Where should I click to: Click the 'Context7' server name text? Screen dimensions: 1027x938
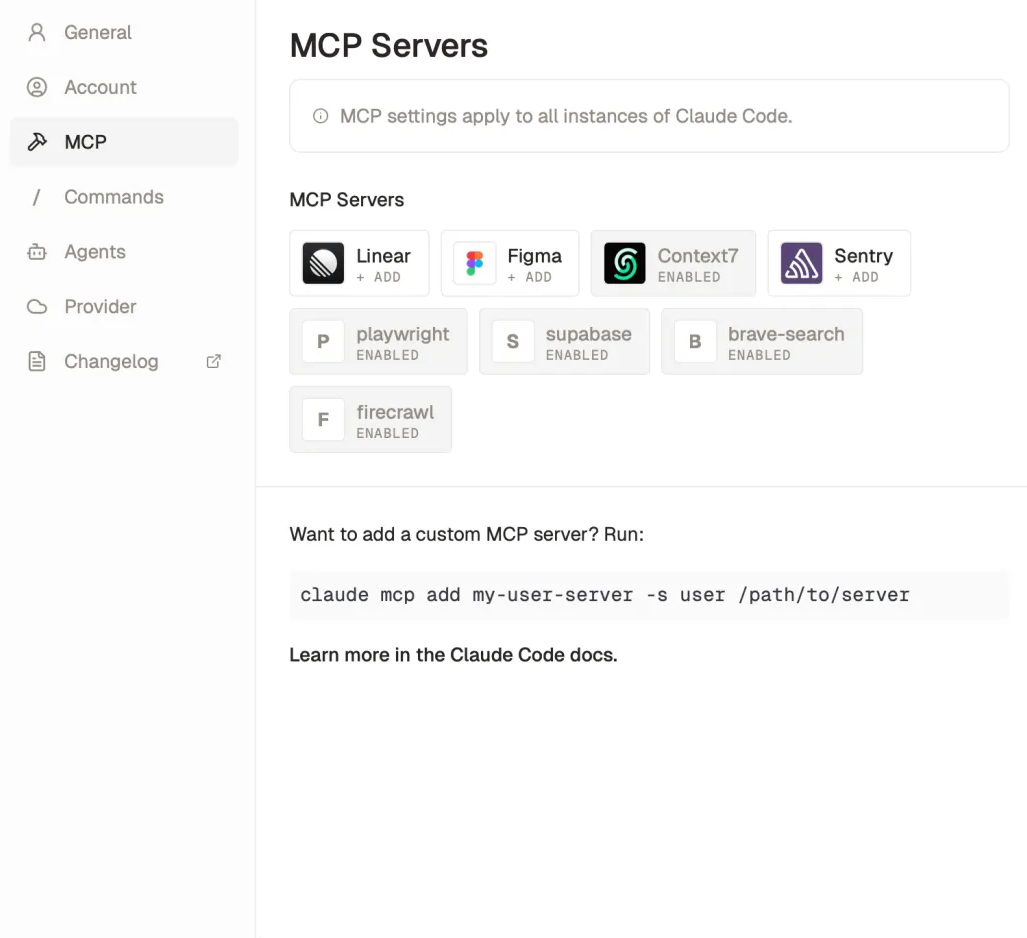tap(698, 255)
